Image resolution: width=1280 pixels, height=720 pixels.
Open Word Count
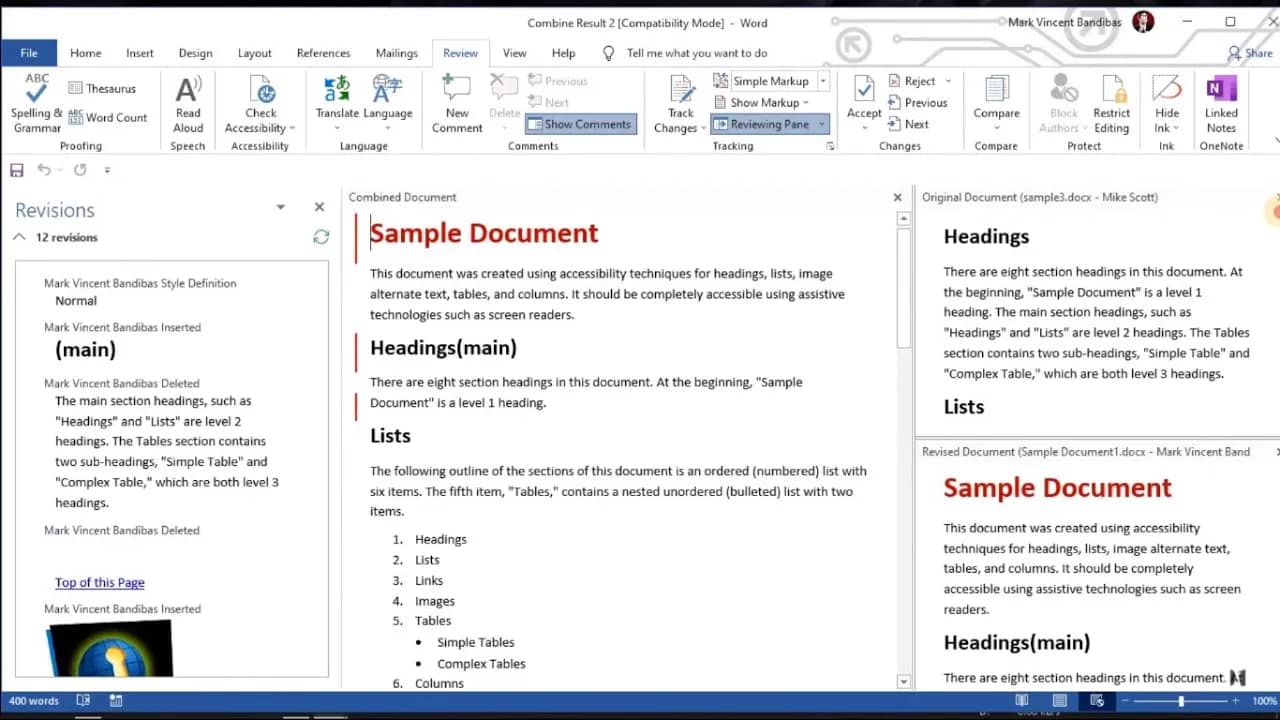click(x=108, y=117)
